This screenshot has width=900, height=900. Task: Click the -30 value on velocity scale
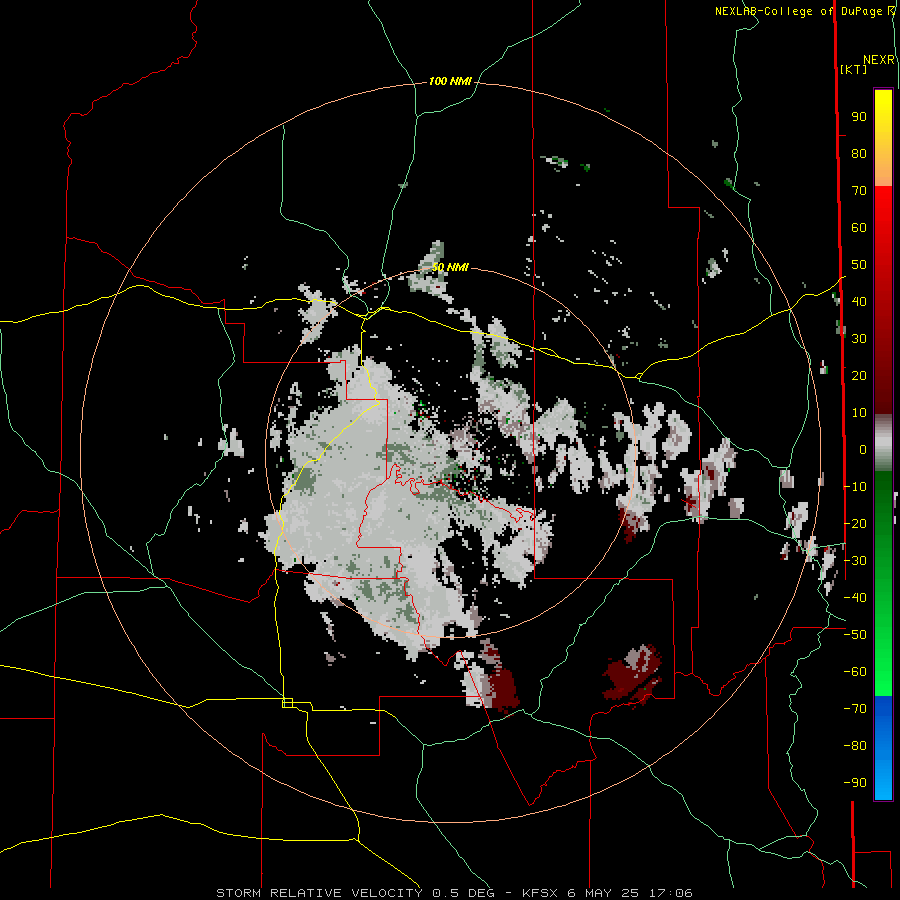tap(855, 560)
